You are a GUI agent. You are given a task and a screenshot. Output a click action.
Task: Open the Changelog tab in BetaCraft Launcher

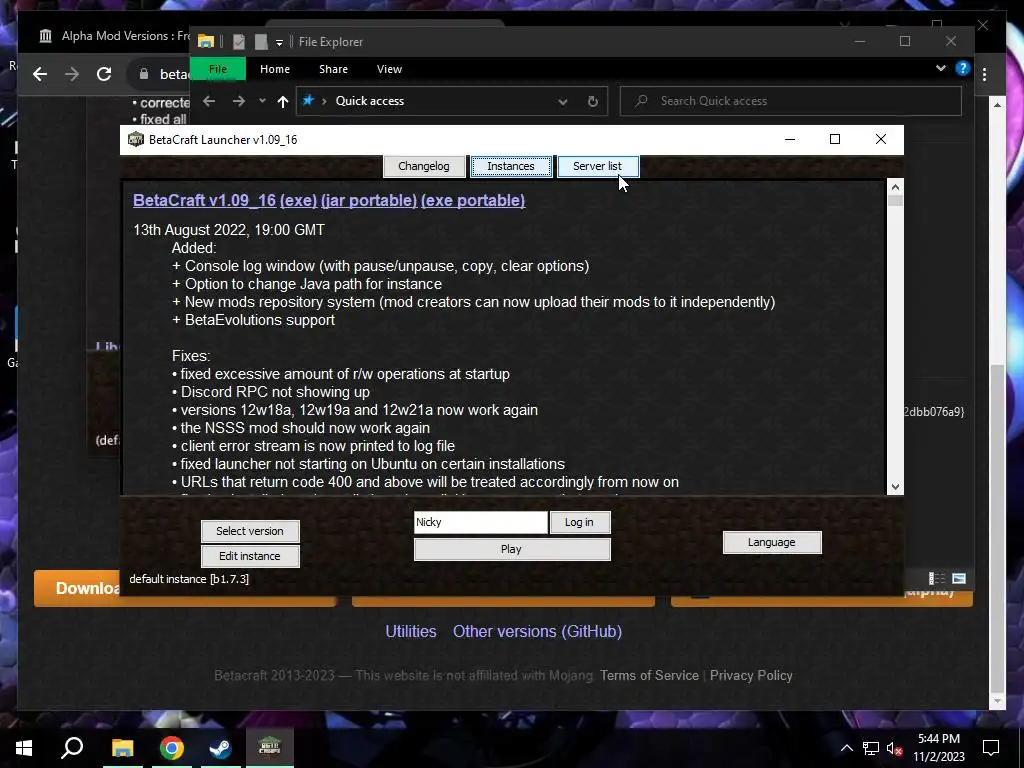423,166
